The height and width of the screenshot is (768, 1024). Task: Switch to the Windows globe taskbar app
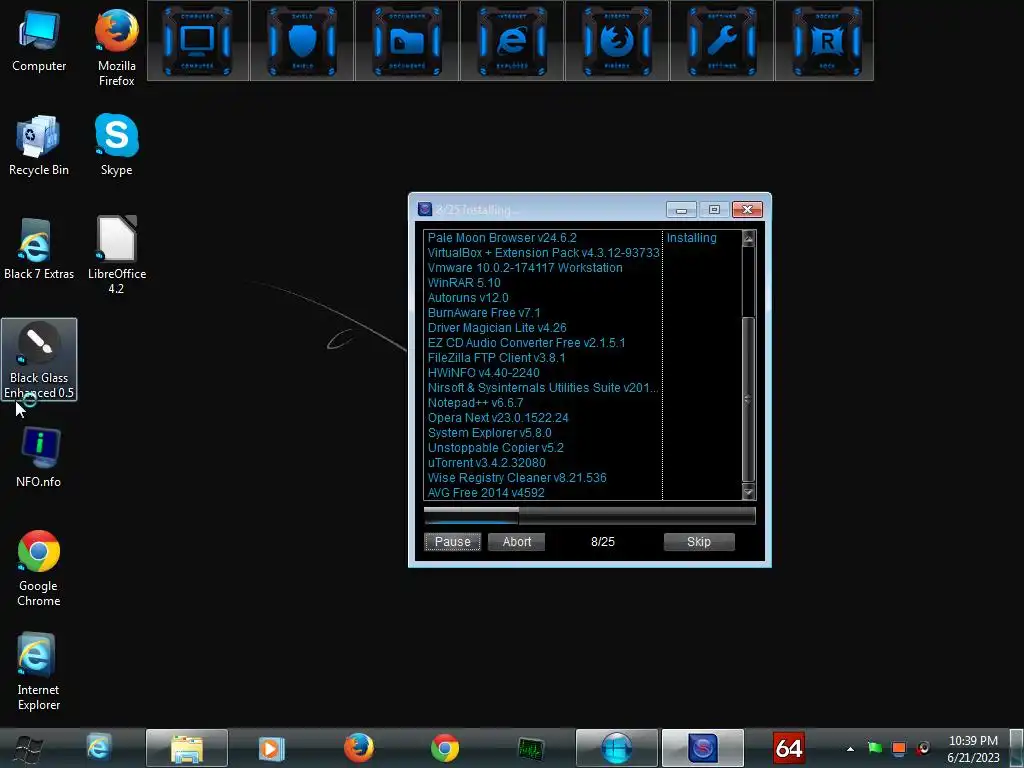click(x=616, y=748)
